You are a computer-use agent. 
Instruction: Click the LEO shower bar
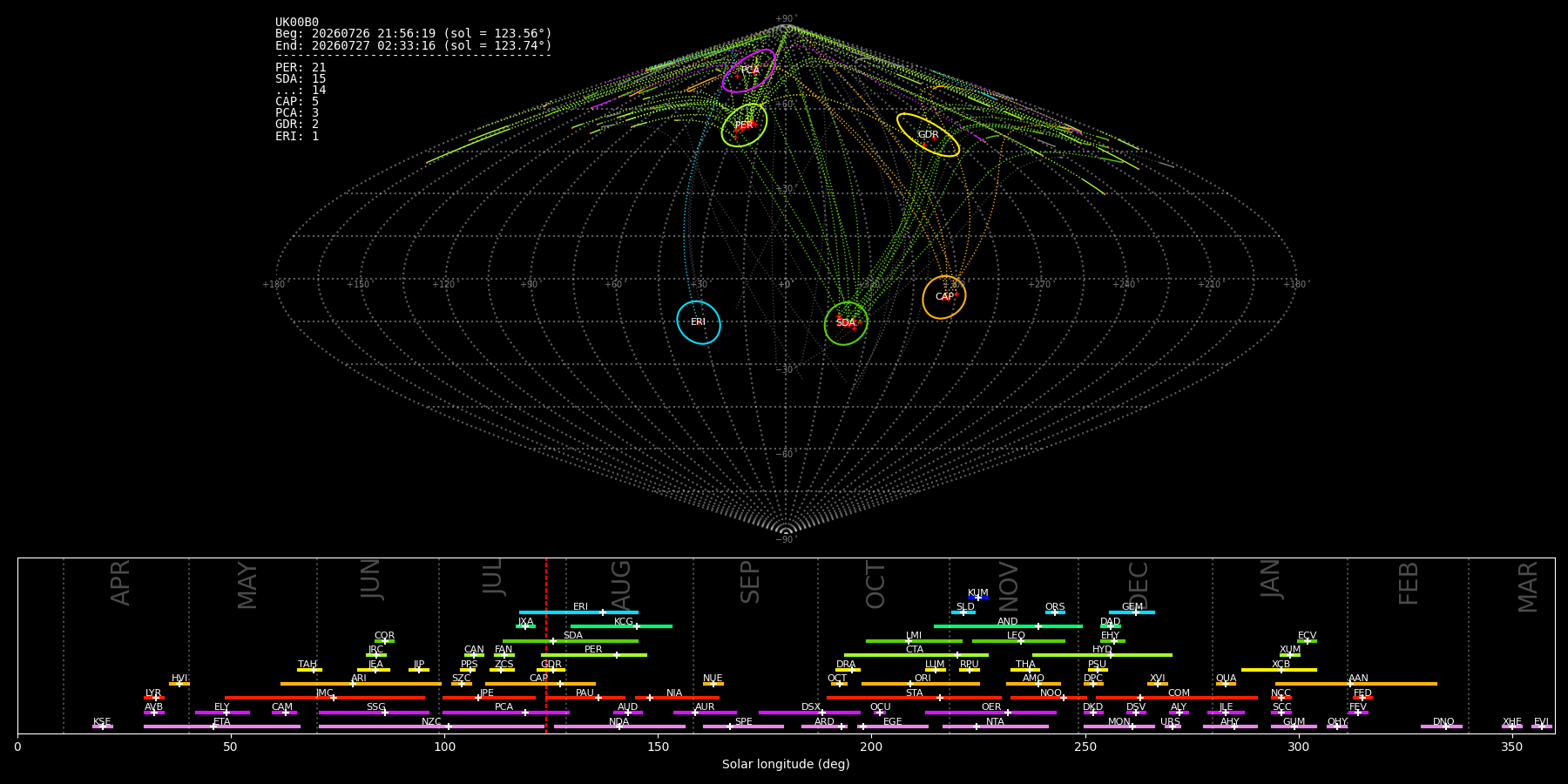coord(1018,641)
